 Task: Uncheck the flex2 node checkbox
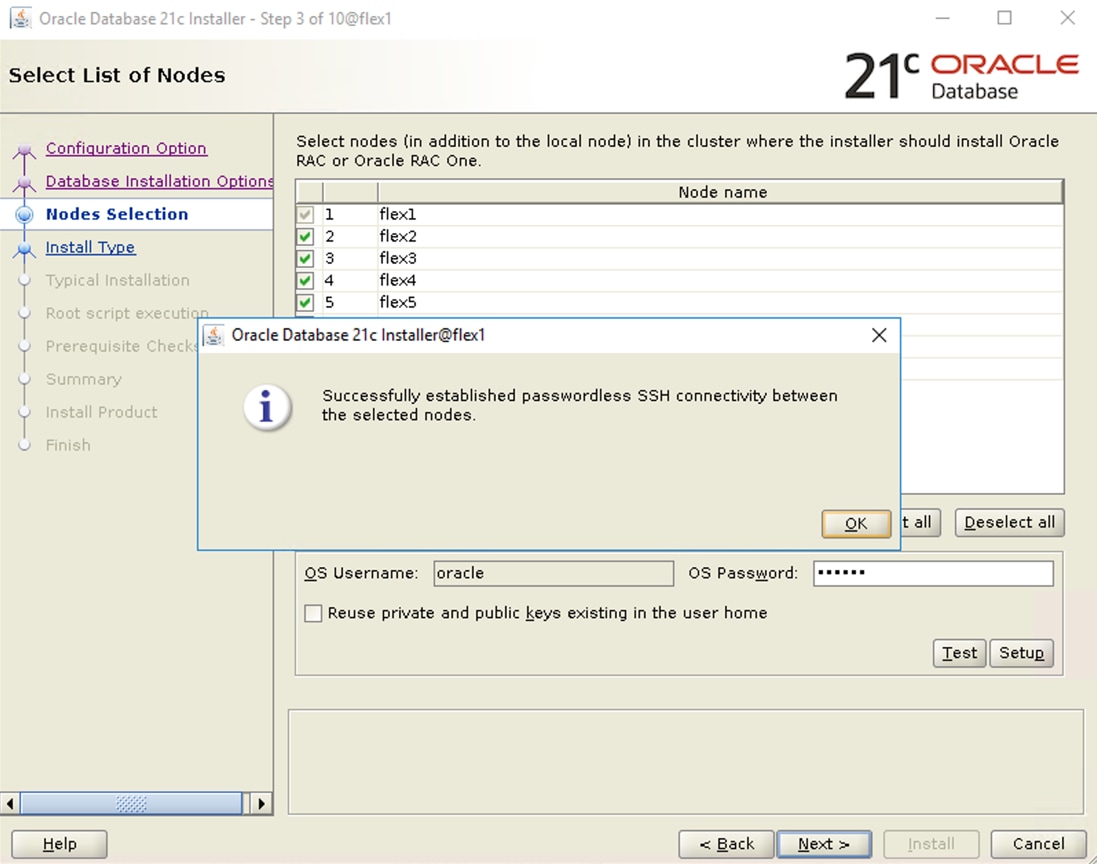coord(305,236)
